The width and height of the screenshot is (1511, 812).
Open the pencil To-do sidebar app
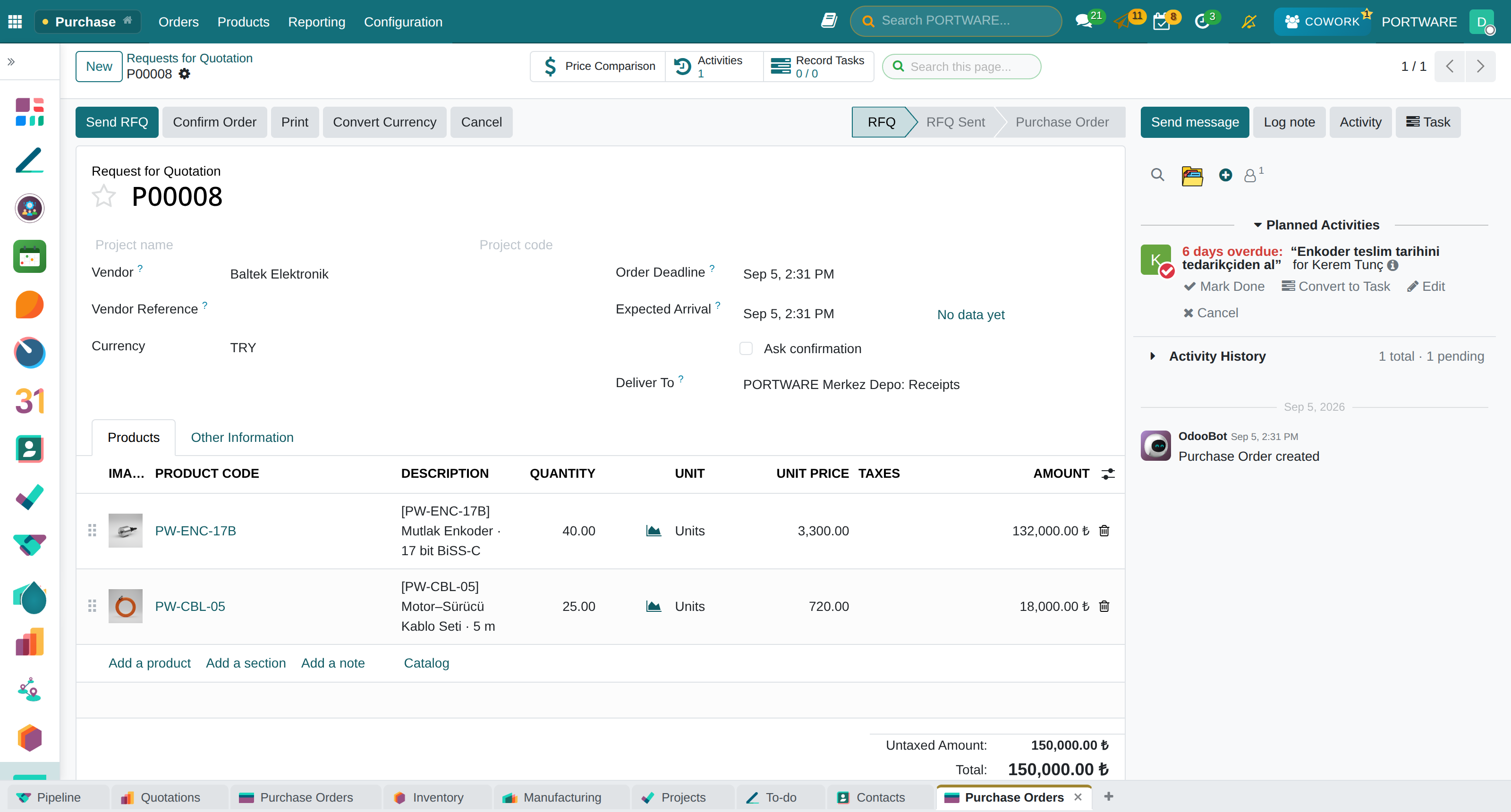coord(29,160)
